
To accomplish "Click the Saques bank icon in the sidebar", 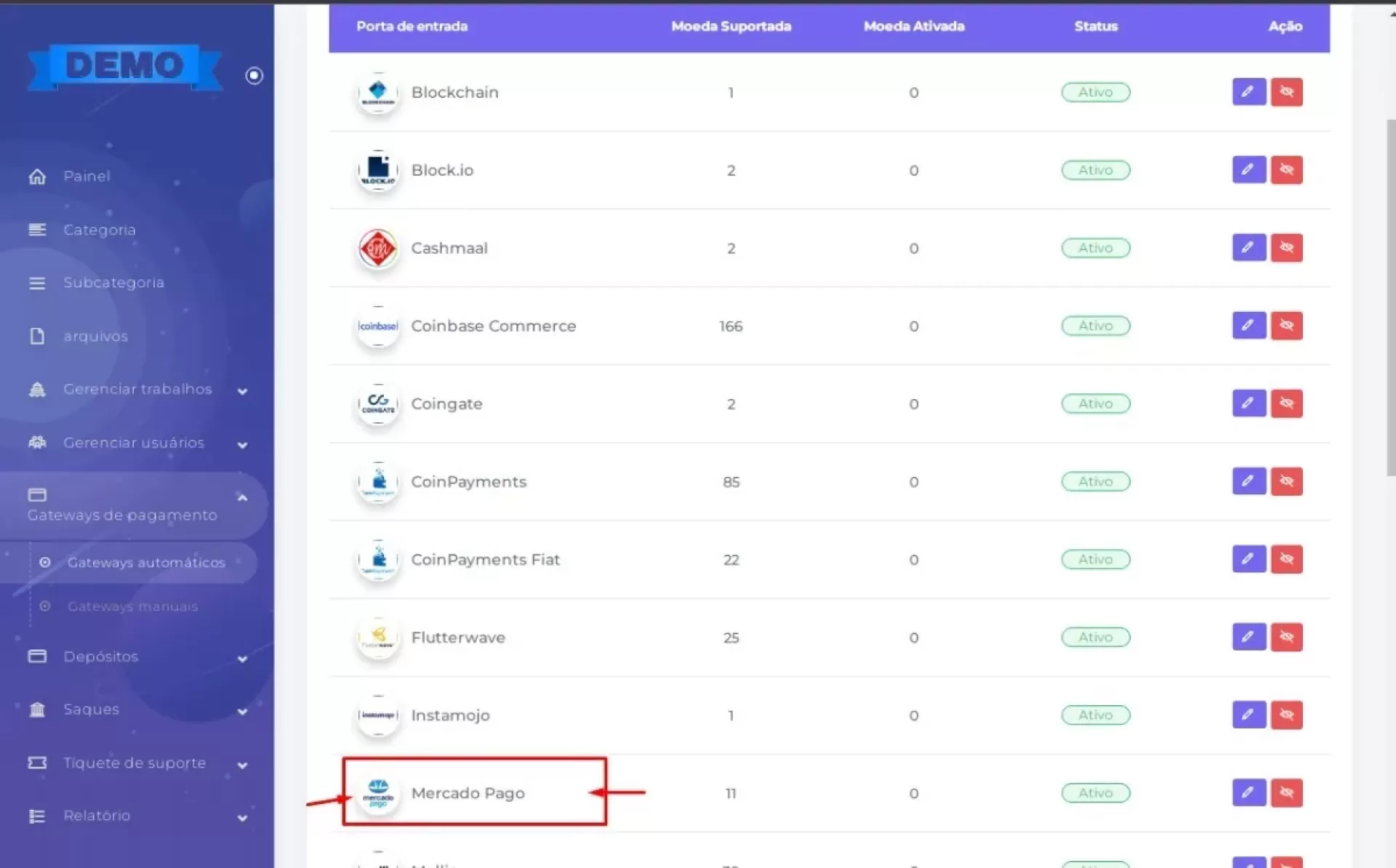I will (x=37, y=710).
